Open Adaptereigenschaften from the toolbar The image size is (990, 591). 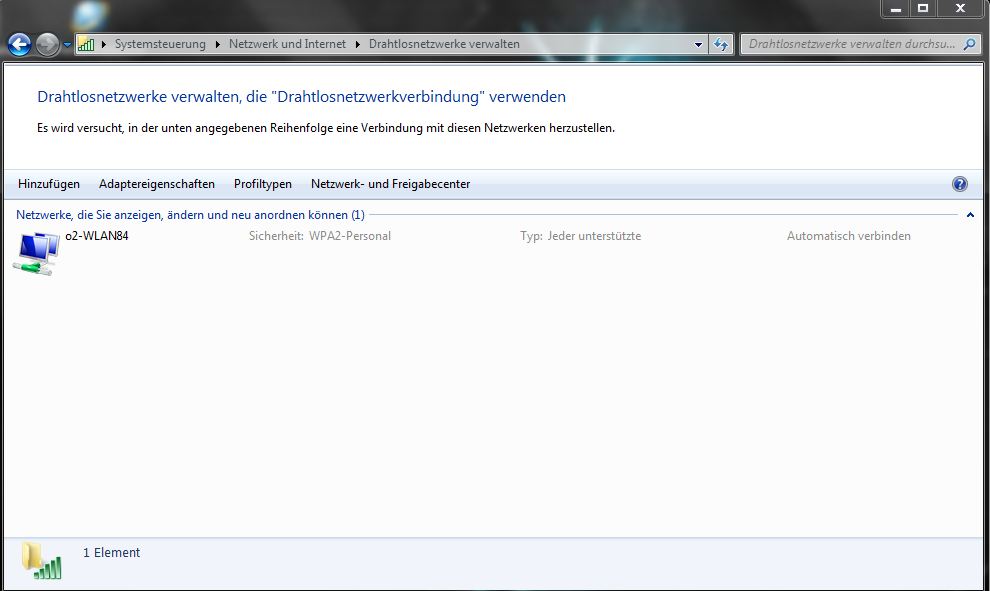pos(157,184)
